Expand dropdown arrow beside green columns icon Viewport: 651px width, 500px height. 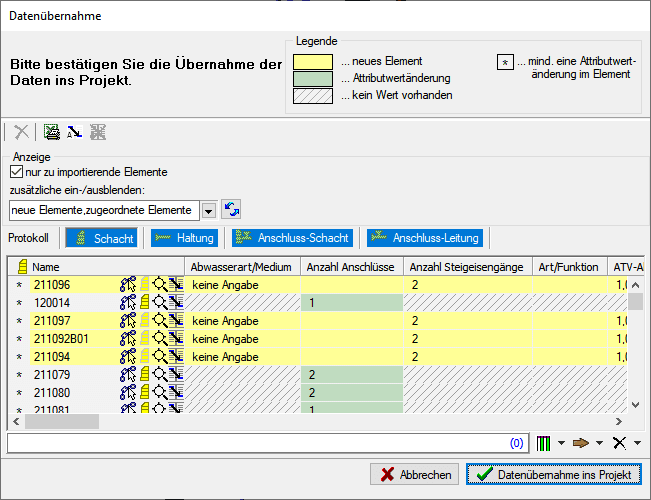pyautogui.click(x=561, y=442)
